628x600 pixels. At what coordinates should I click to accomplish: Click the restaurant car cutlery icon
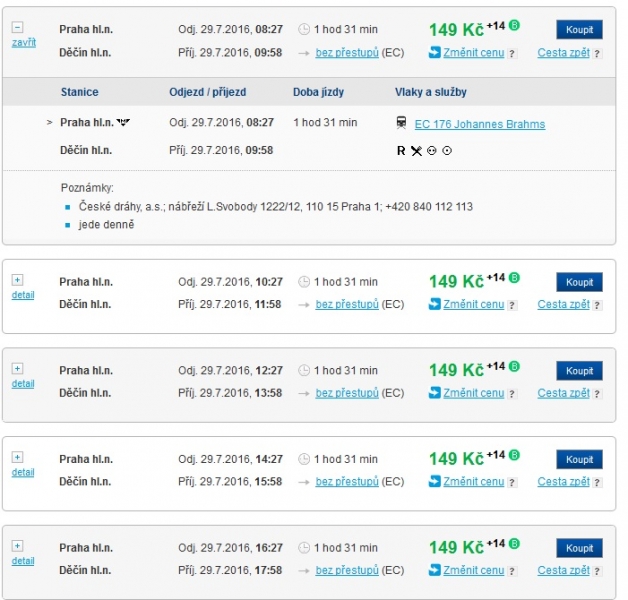click(x=416, y=150)
